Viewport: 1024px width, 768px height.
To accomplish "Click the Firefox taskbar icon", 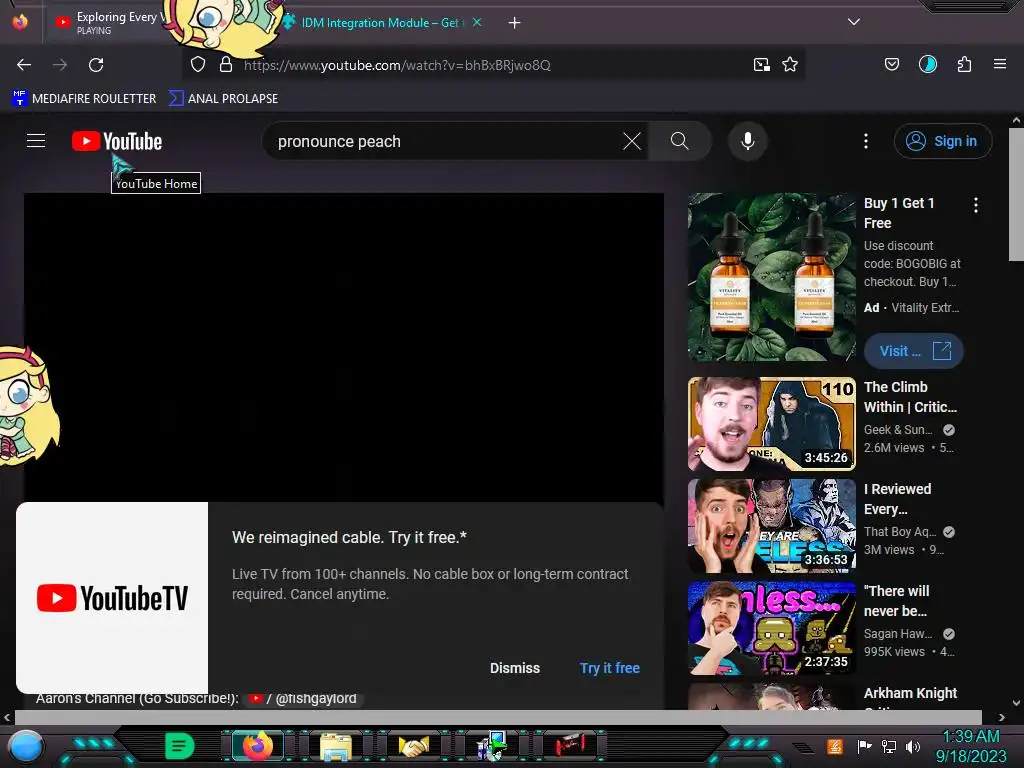I will pos(258,746).
